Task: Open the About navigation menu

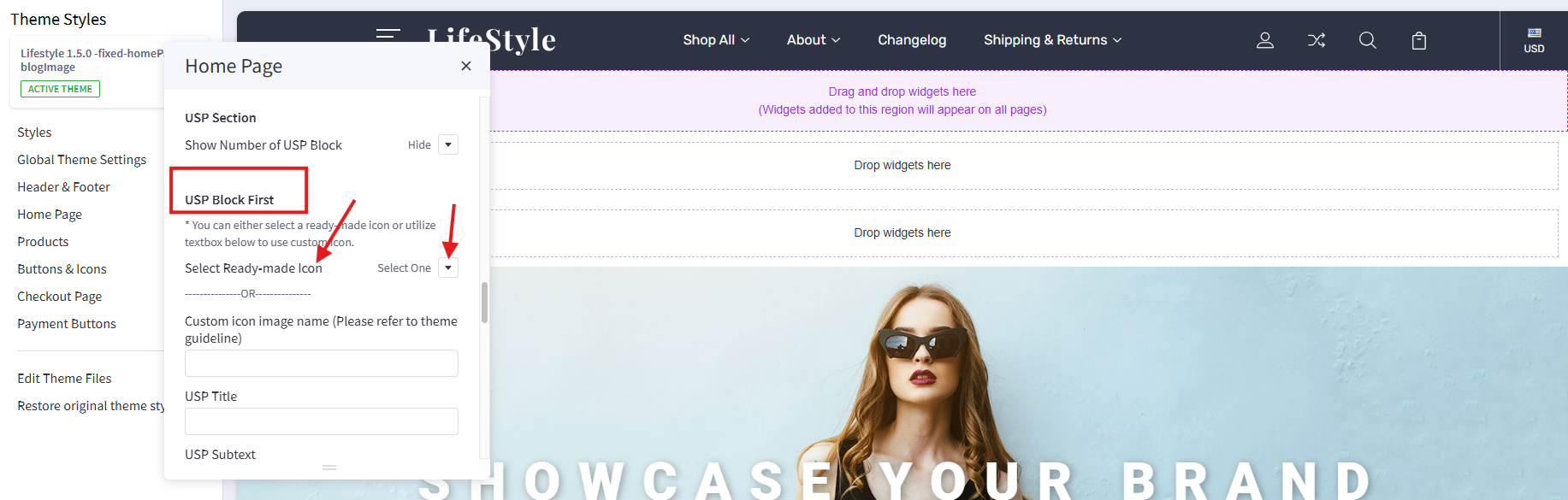Action: 813,40
